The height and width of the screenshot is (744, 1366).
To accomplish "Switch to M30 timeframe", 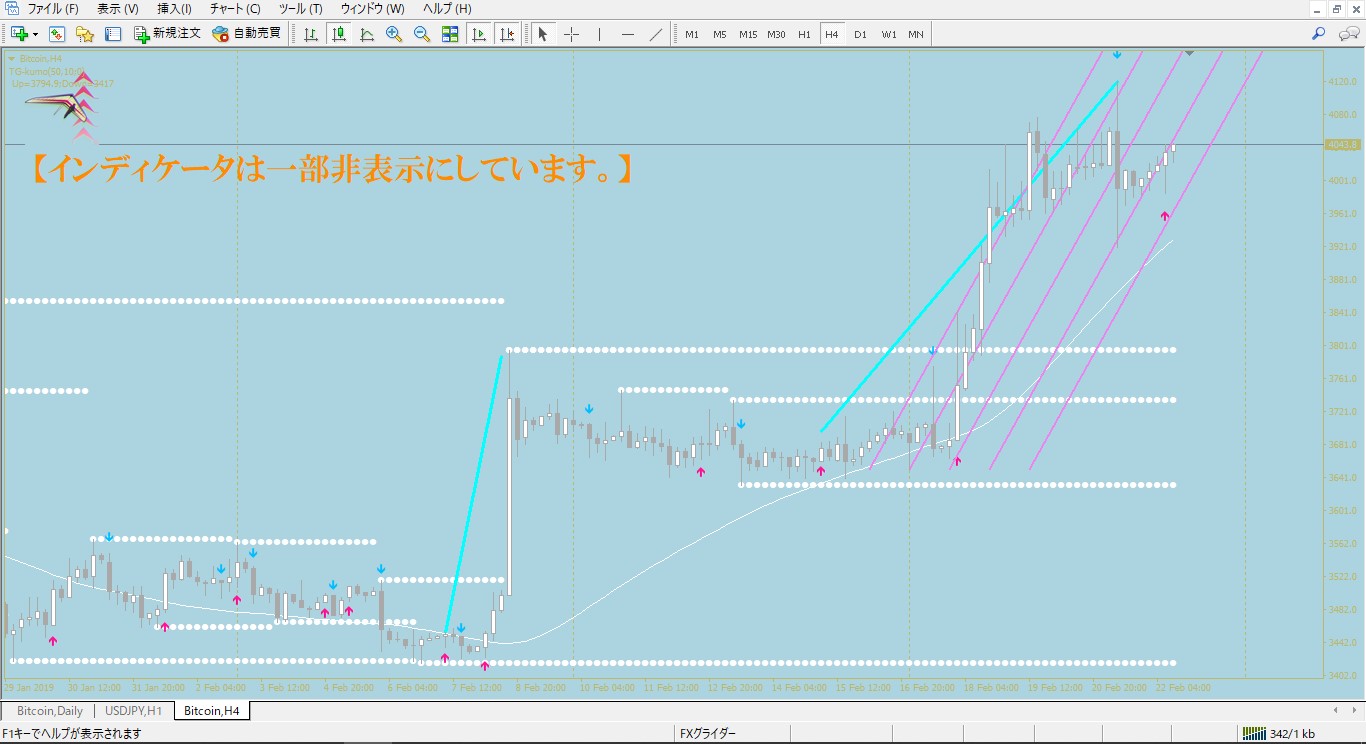I will pos(776,34).
